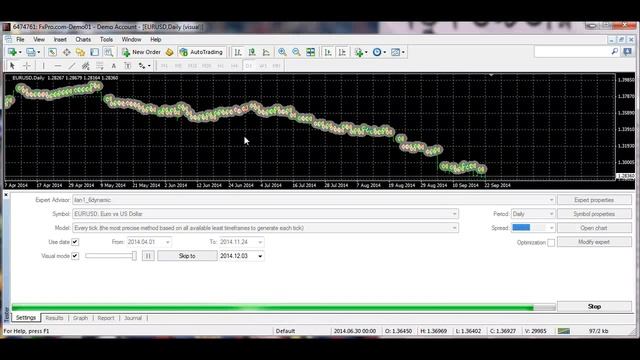Toggle the Visual mode checkbox

coord(75,256)
